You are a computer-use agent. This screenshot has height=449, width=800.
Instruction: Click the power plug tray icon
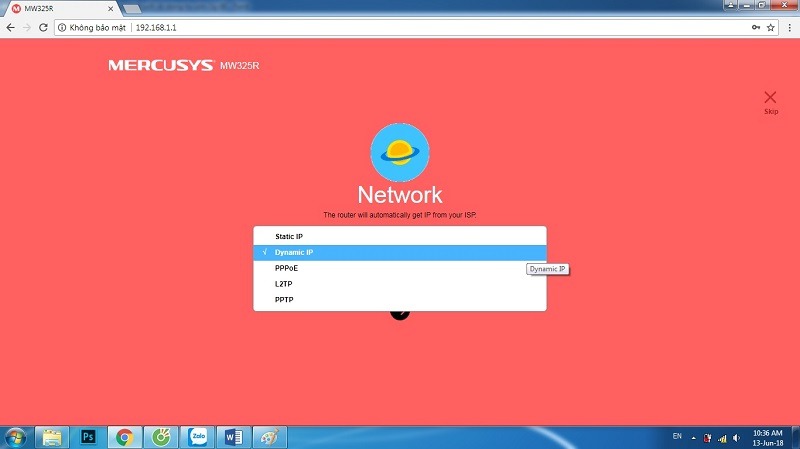click(707, 438)
